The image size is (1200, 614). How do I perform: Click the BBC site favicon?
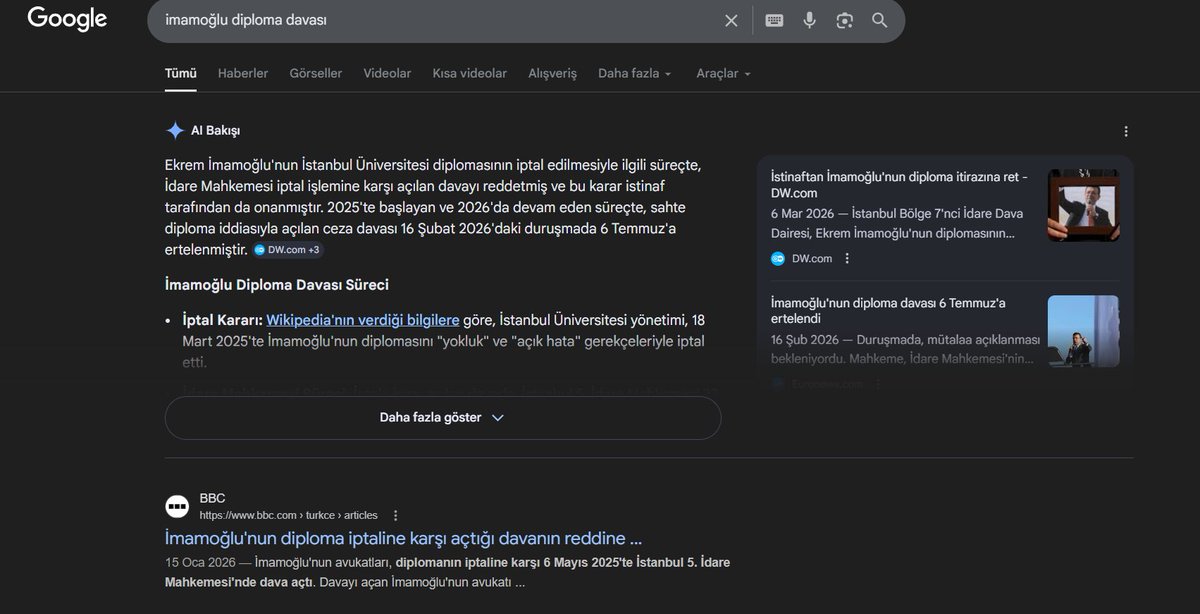click(x=177, y=506)
